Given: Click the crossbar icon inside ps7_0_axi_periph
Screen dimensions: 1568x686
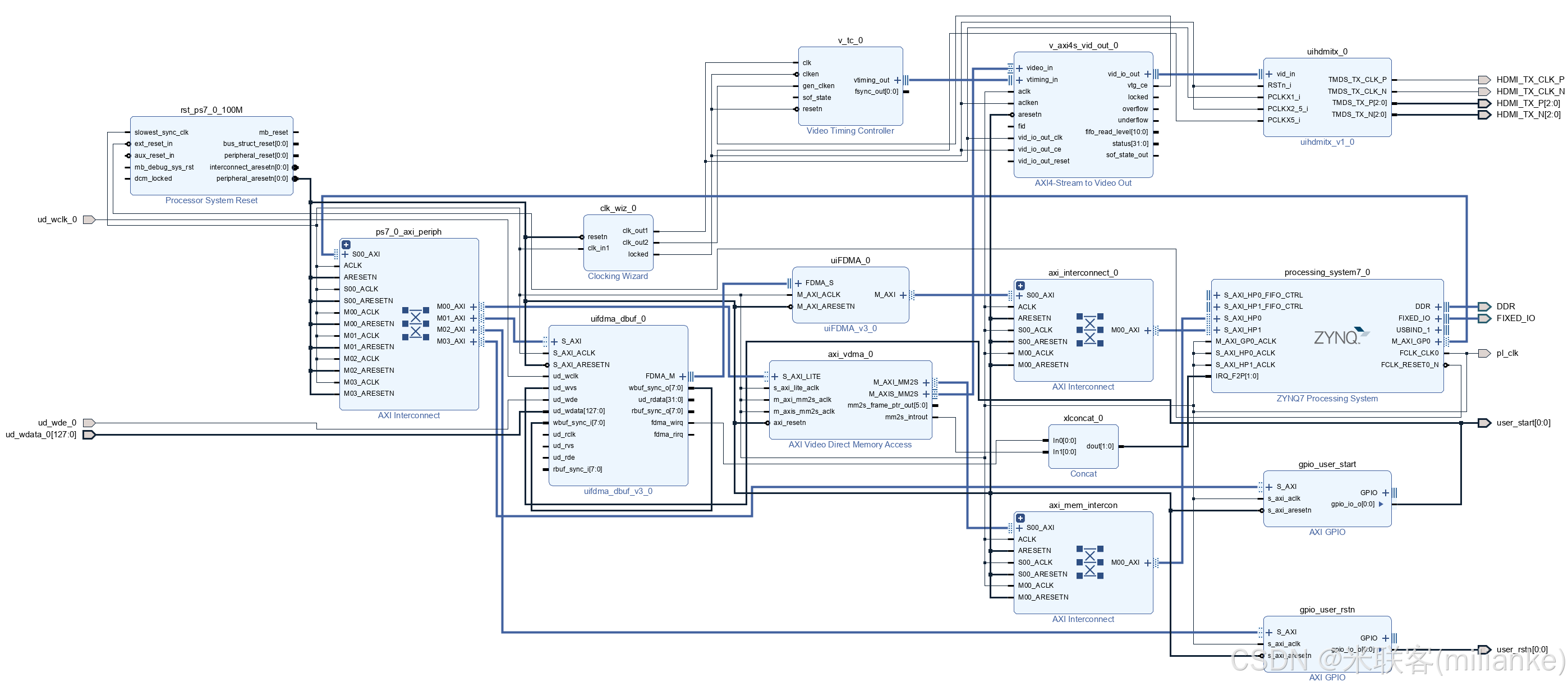Looking at the screenshot, I should [416, 324].
